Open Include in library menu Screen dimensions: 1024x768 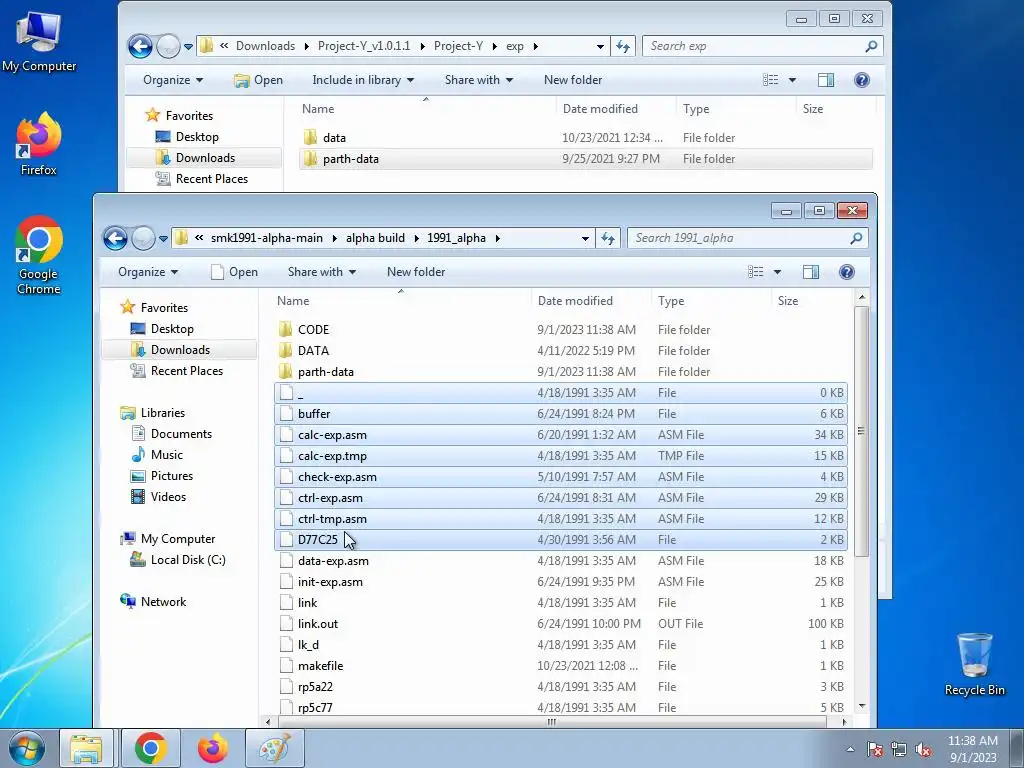[x=363, y=80]
